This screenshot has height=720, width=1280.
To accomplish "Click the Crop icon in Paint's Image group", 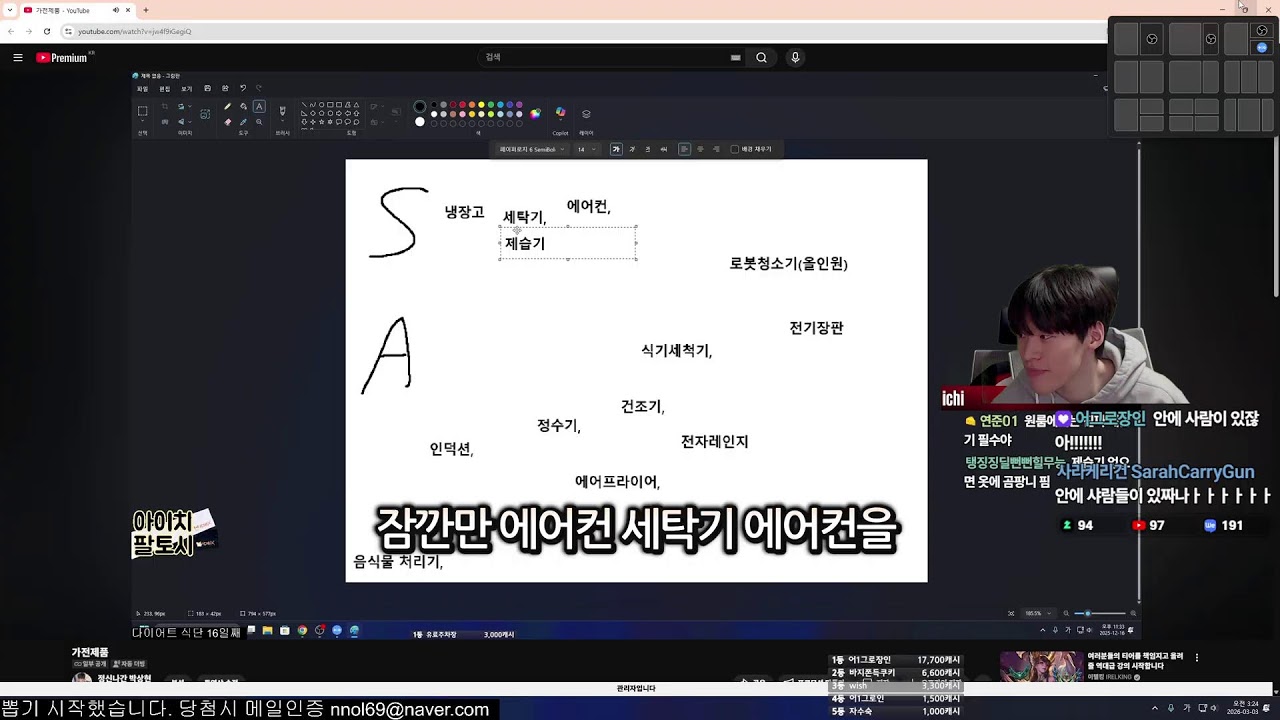I will 165,106.
